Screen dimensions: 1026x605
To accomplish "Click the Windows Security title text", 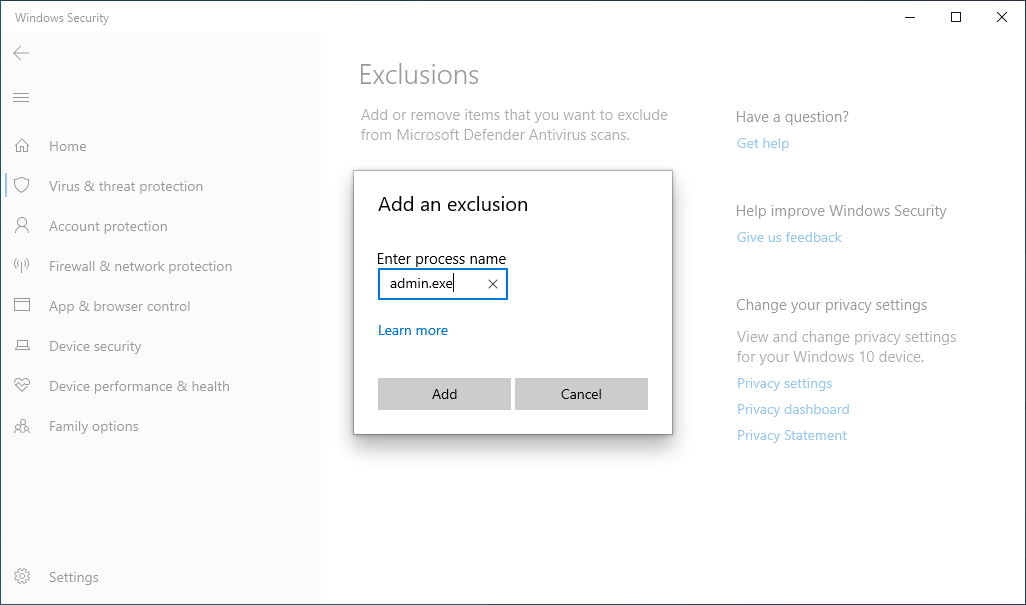I will tap(62, 18).
